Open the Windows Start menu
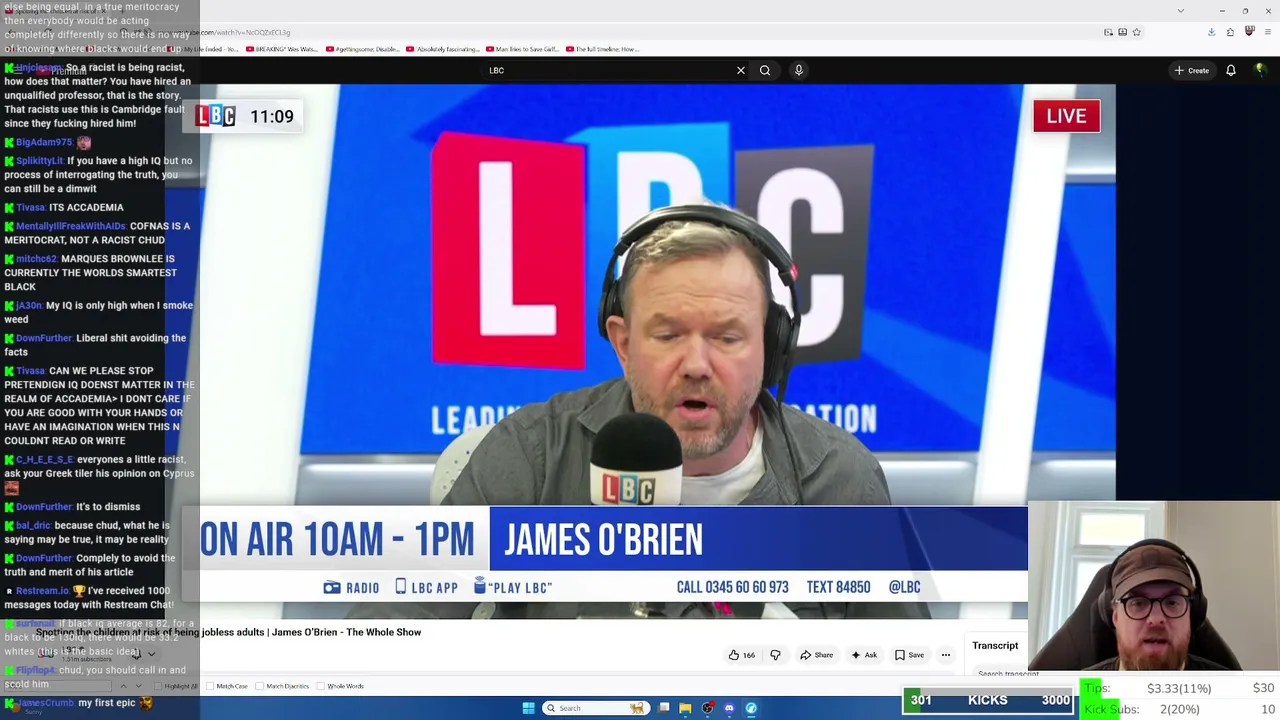Viewport: 1280px width, 720px height. point(528,708)
